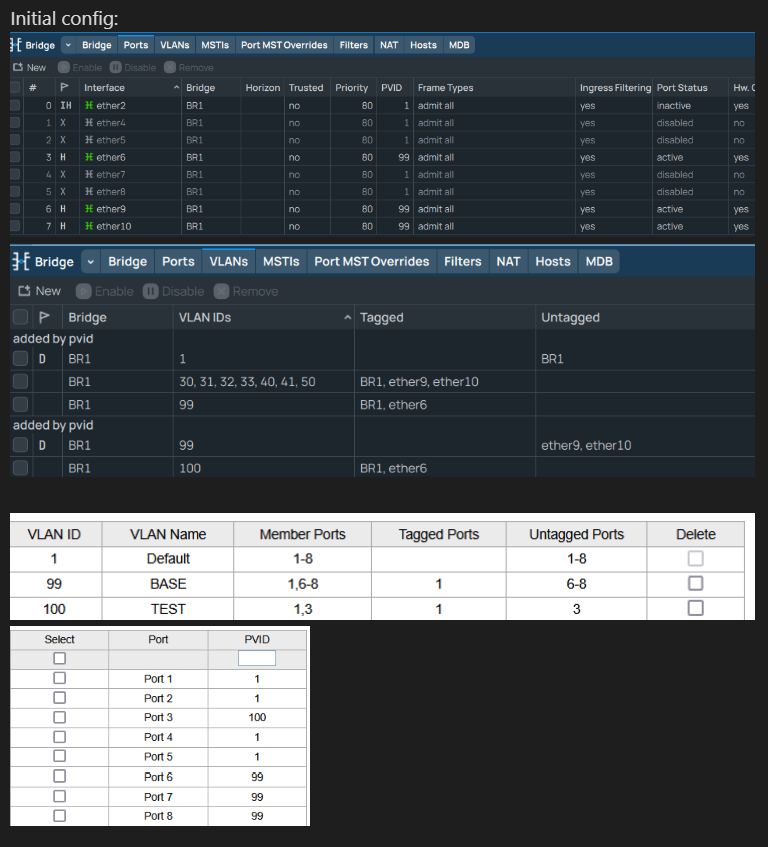Image resolution: width=768 pixels, height=847 pixels.
Task: Open MDB tab in lower panel
Action: pos(599,261)
